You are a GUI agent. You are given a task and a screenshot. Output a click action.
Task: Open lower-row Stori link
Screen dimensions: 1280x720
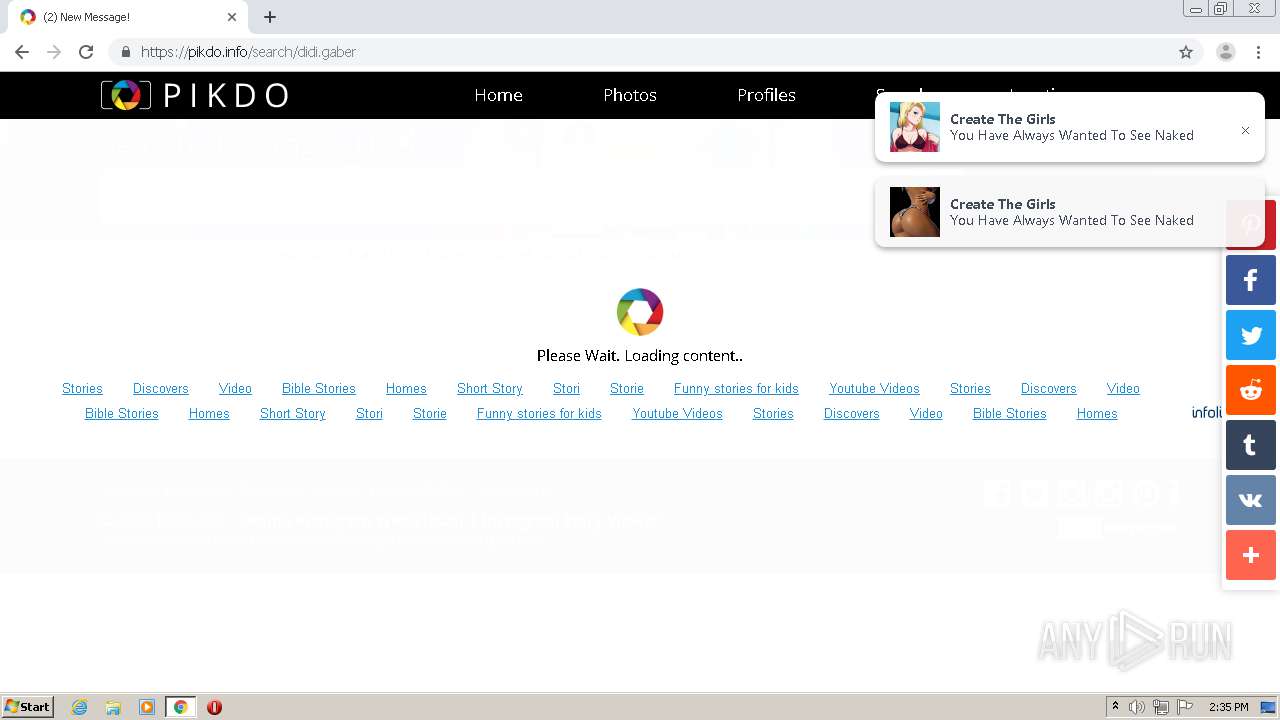coord(369,413)
